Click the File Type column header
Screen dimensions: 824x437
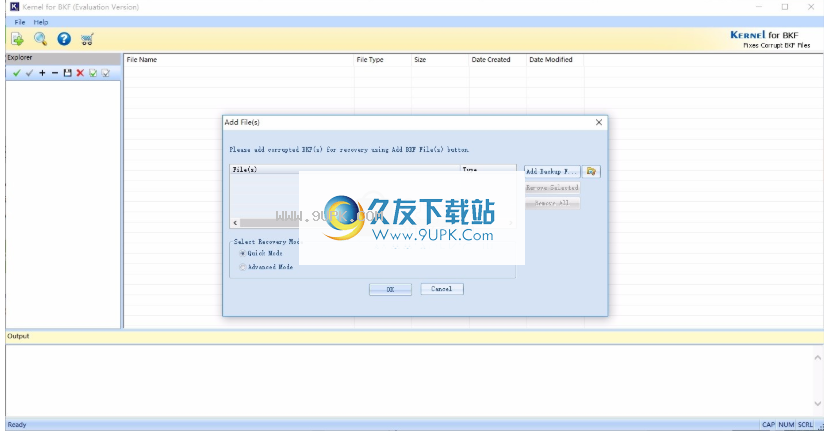(383, 60)
